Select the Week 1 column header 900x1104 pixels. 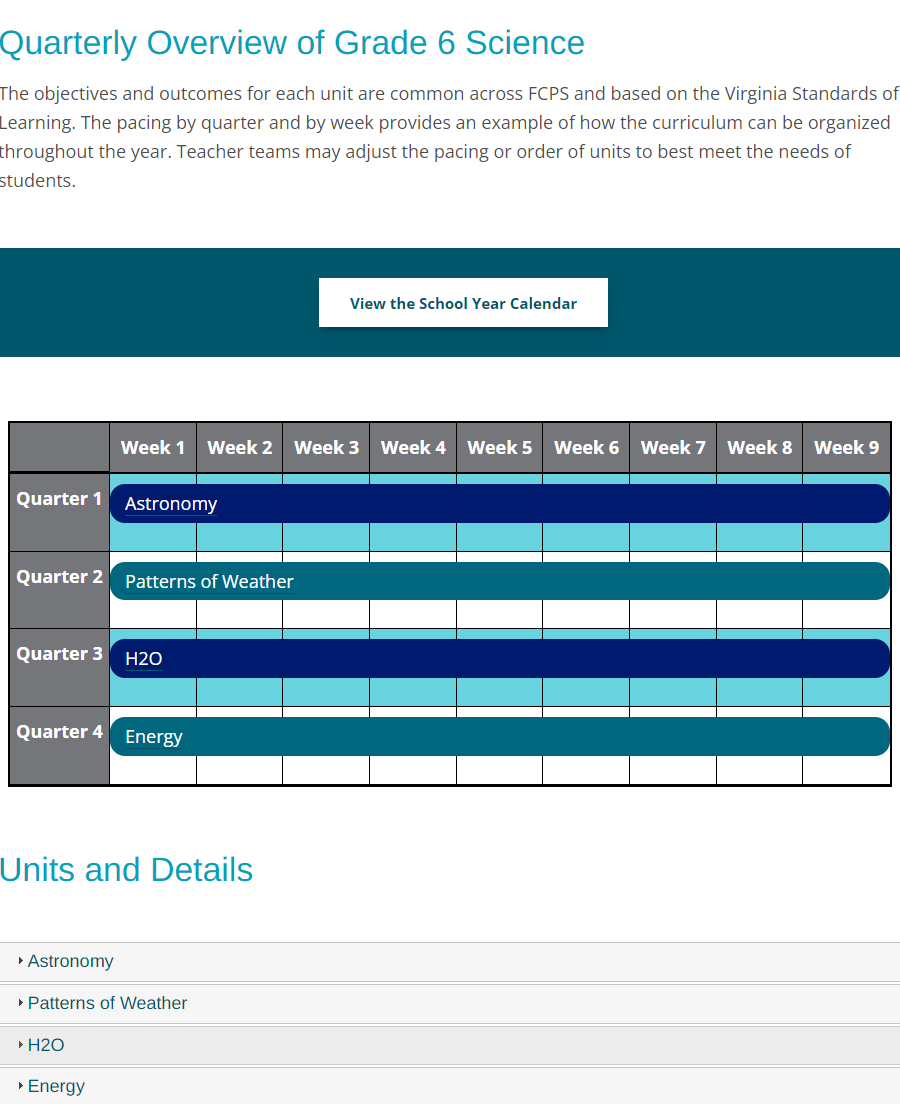pyautogui.click(x=153, y=448)
